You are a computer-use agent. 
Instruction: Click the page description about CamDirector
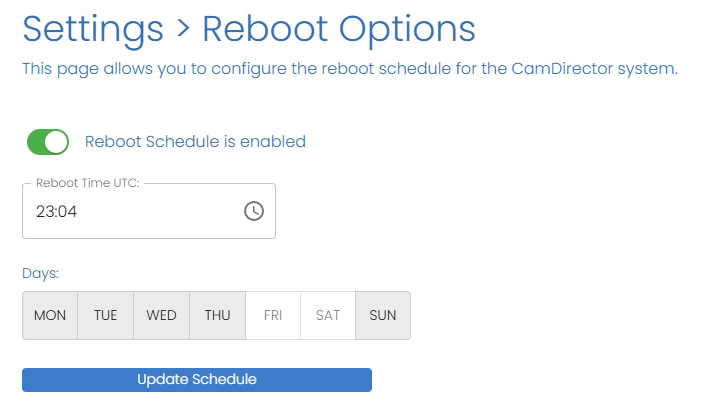(x=350, y=70)
